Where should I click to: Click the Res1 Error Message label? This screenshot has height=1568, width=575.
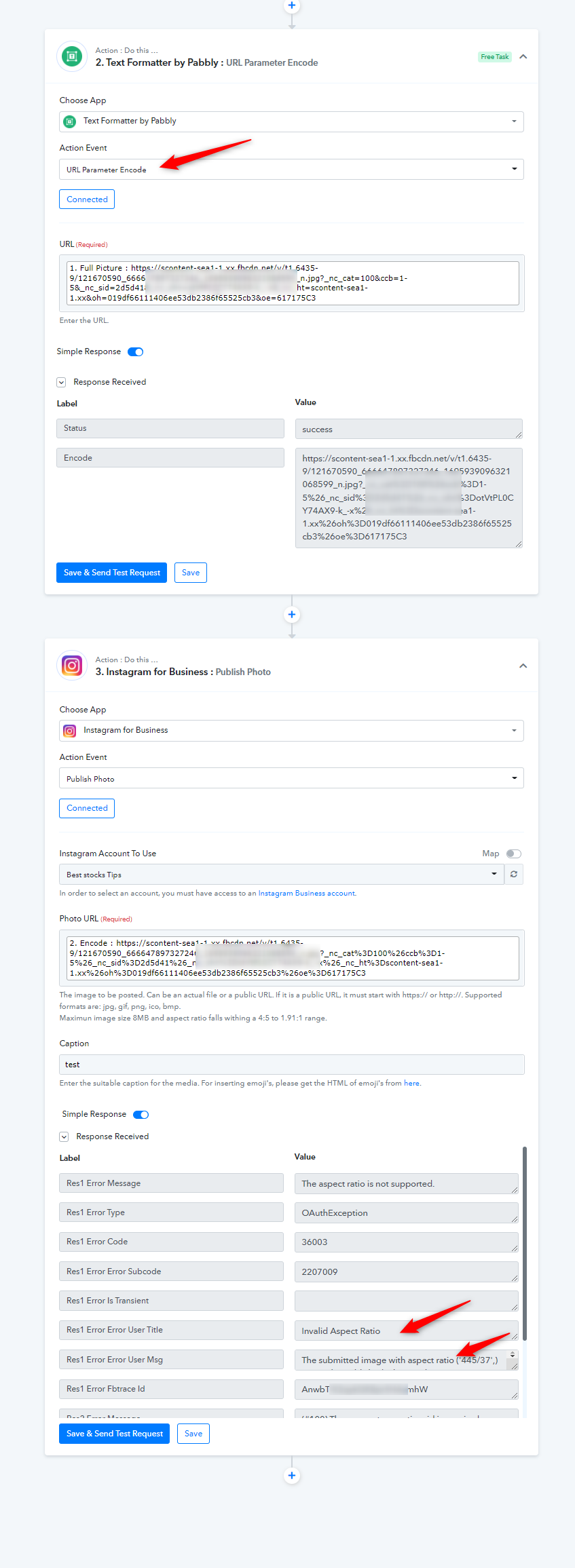pos(171,1183)
